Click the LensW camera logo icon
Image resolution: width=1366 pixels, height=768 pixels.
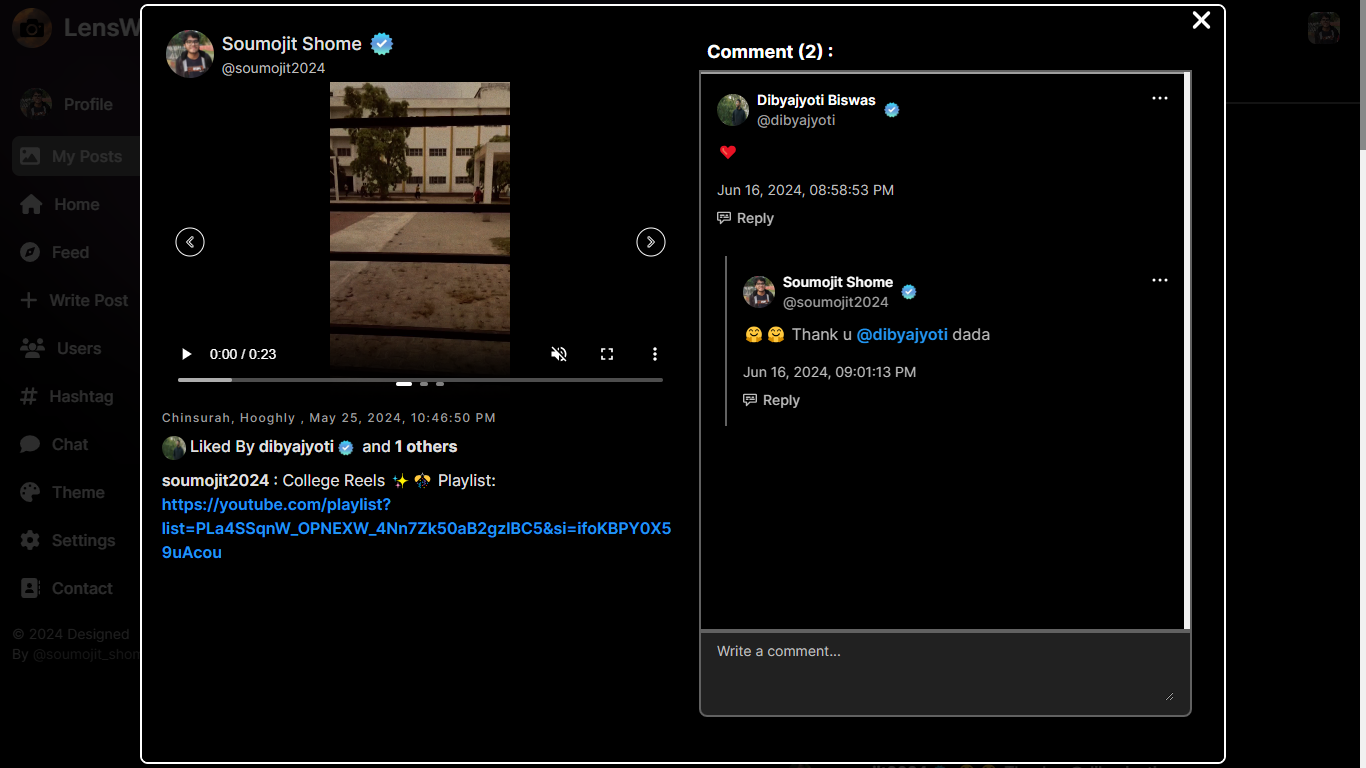(32, 28)
